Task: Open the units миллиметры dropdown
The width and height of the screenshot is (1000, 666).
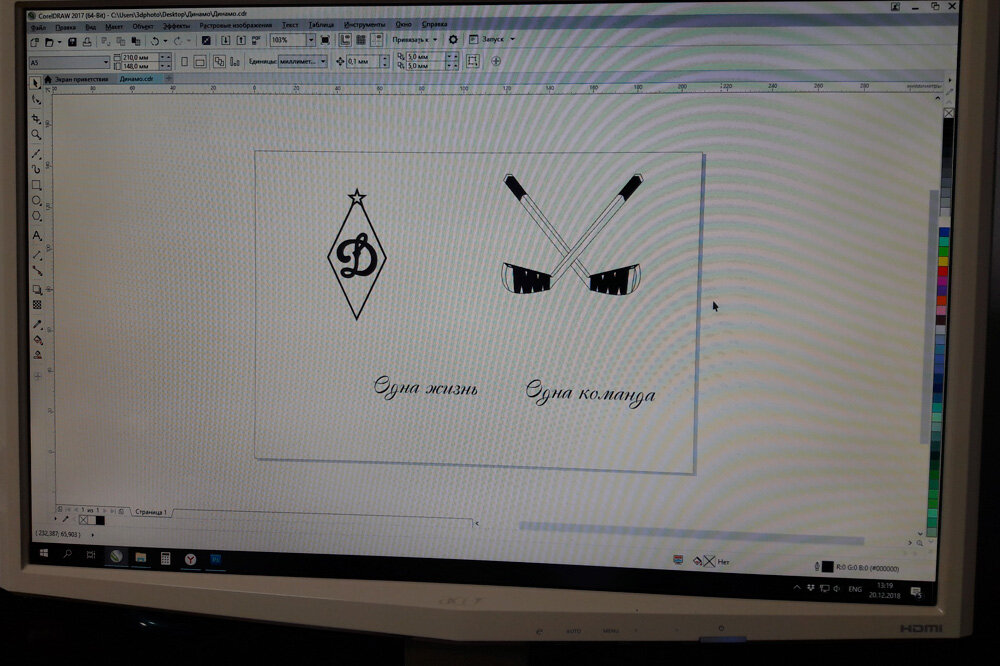Action: point(323,61)
